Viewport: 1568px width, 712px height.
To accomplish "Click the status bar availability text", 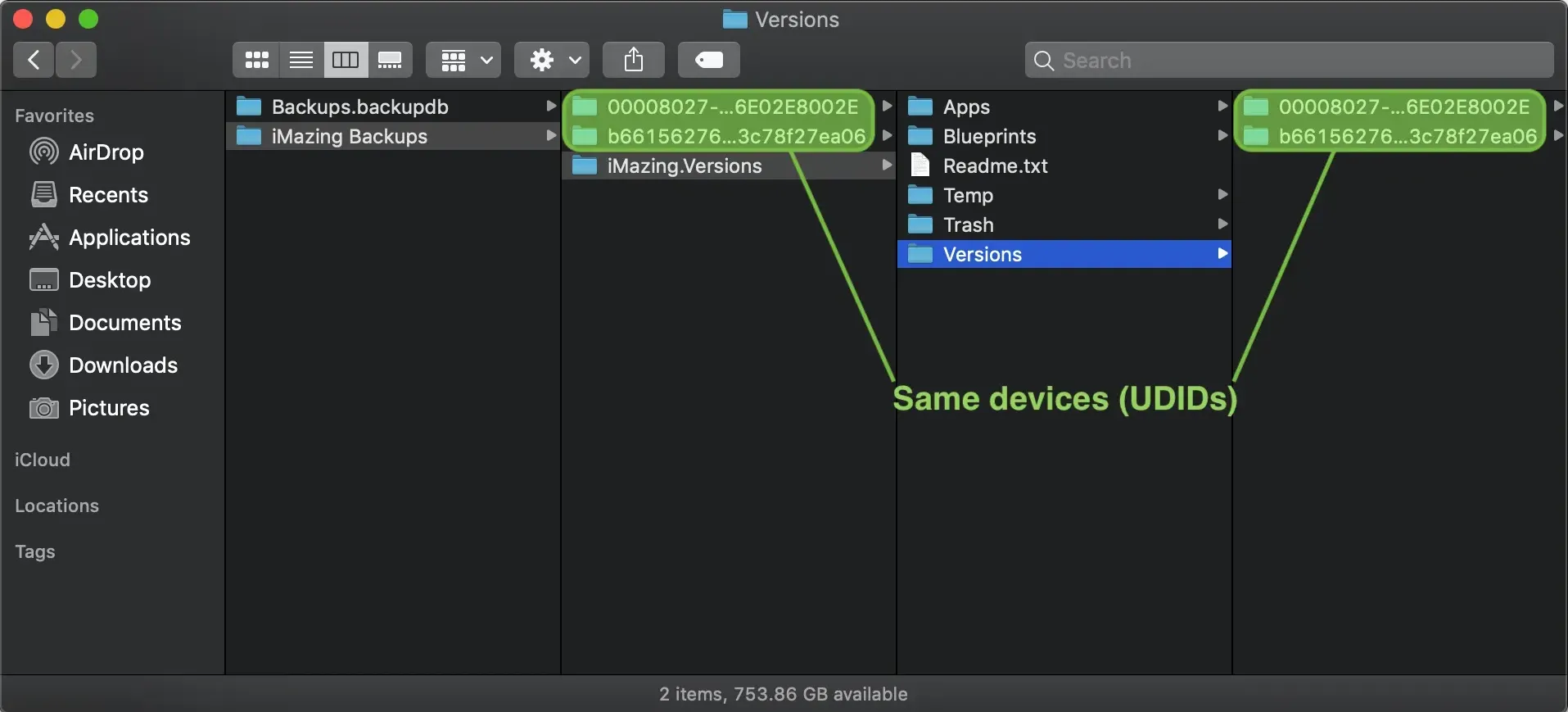I will tap(784, 694).
